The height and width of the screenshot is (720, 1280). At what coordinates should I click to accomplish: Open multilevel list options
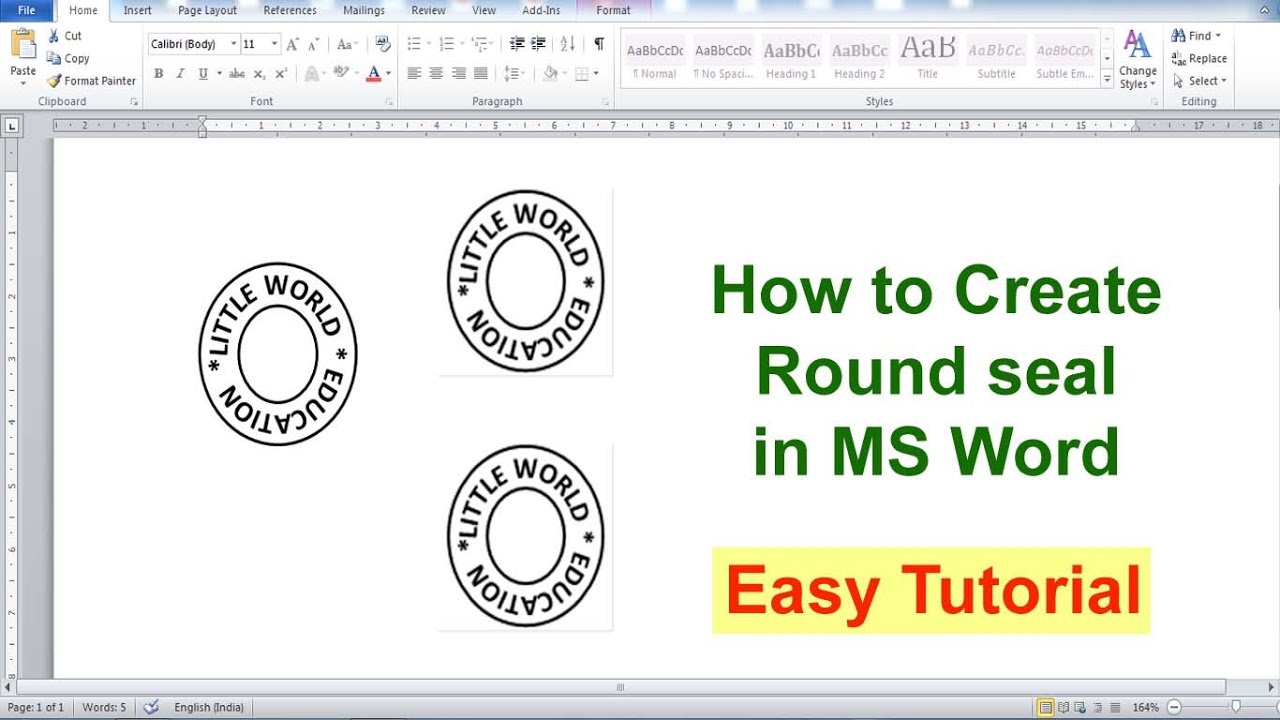click(x=479, y=44)
